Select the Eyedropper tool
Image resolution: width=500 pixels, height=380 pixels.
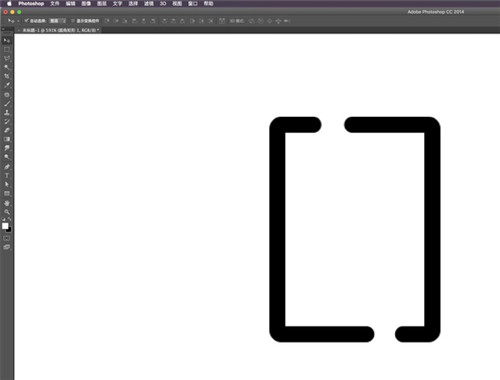[7, 85]
